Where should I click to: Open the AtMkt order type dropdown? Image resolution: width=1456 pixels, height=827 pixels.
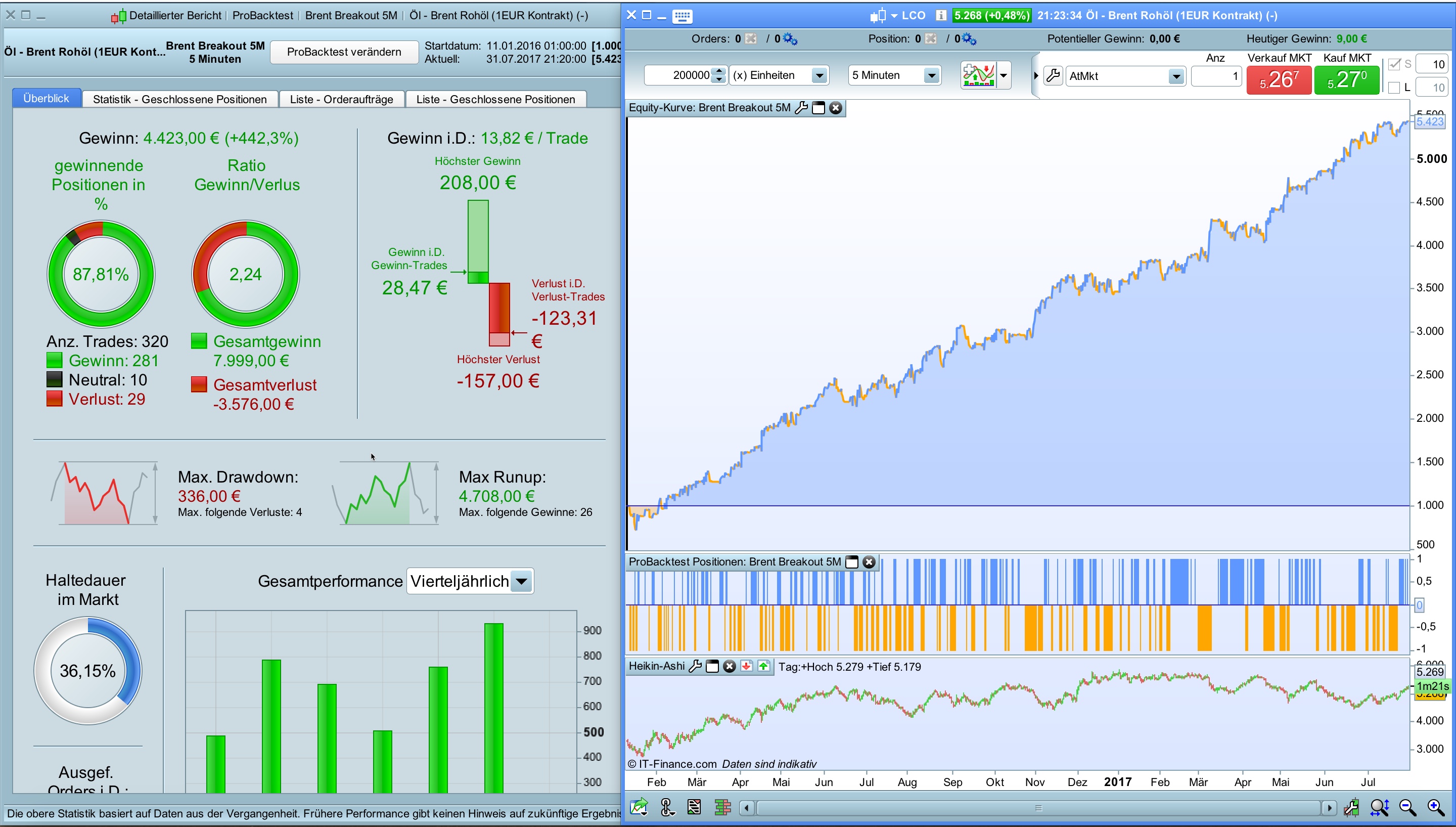coord(1175,76)
